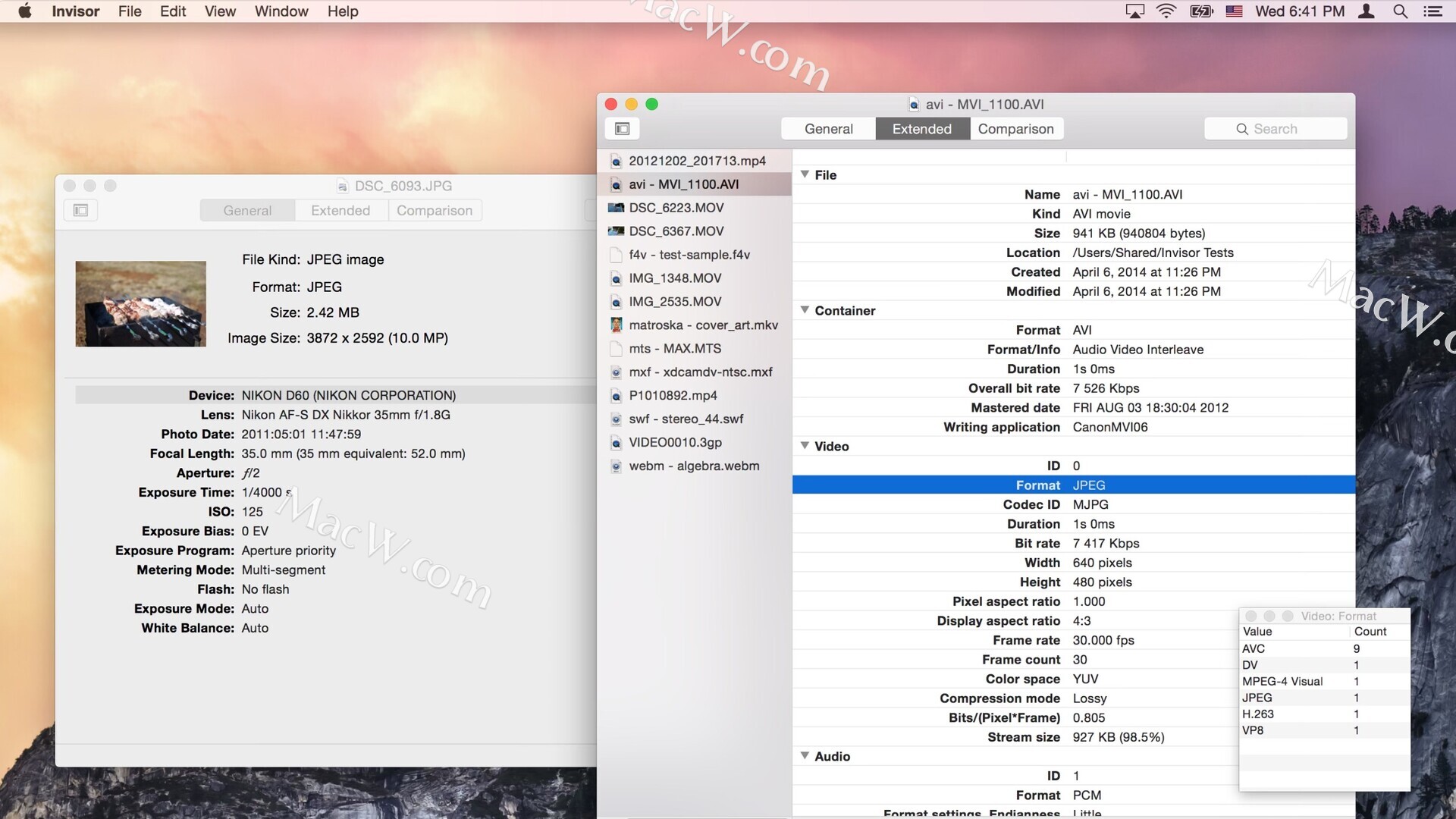Open Comparison tab in AVI window
Viewport: 1456px width, 819px height.
[1016, 129]
